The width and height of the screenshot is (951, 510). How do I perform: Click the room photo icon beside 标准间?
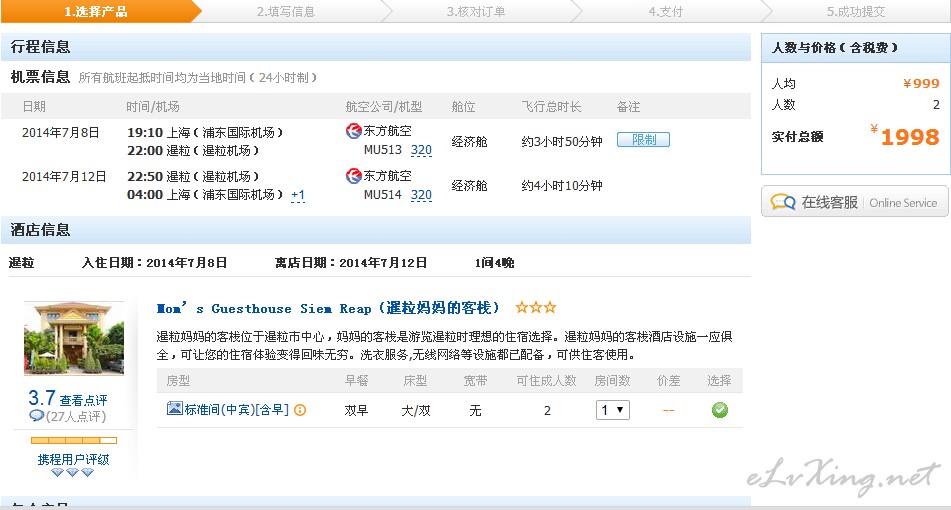(174, 409)
